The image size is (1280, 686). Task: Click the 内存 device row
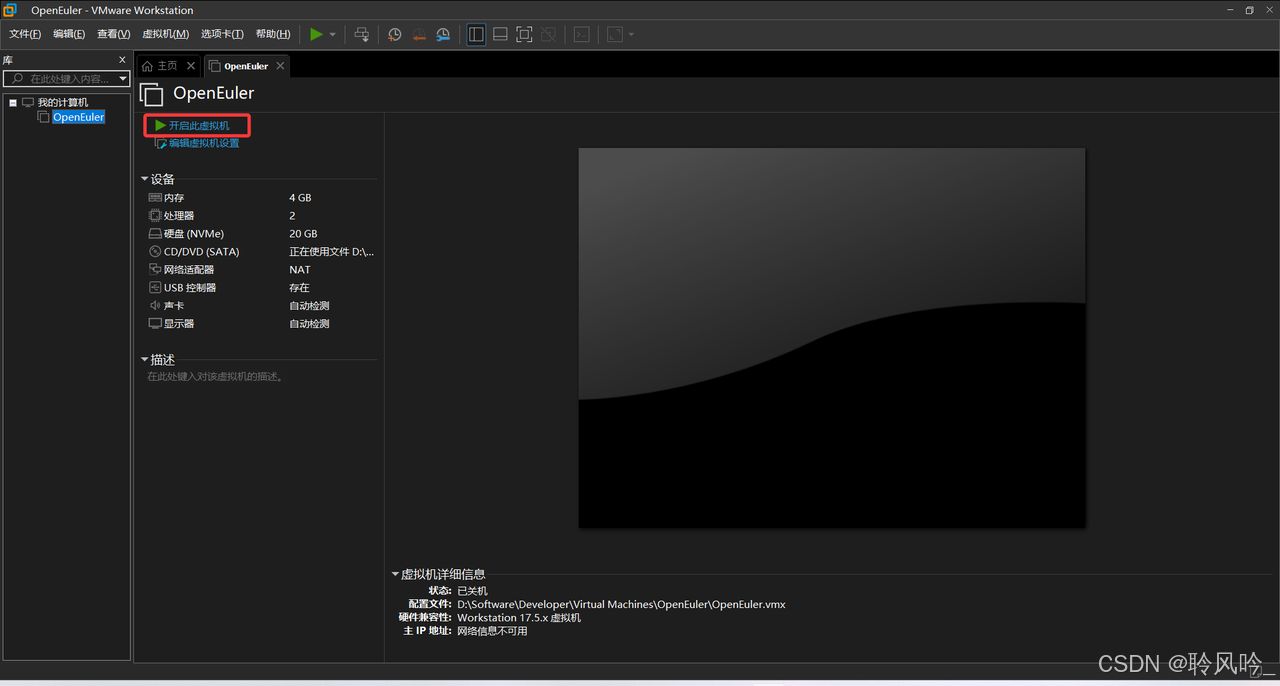point(262,198)
